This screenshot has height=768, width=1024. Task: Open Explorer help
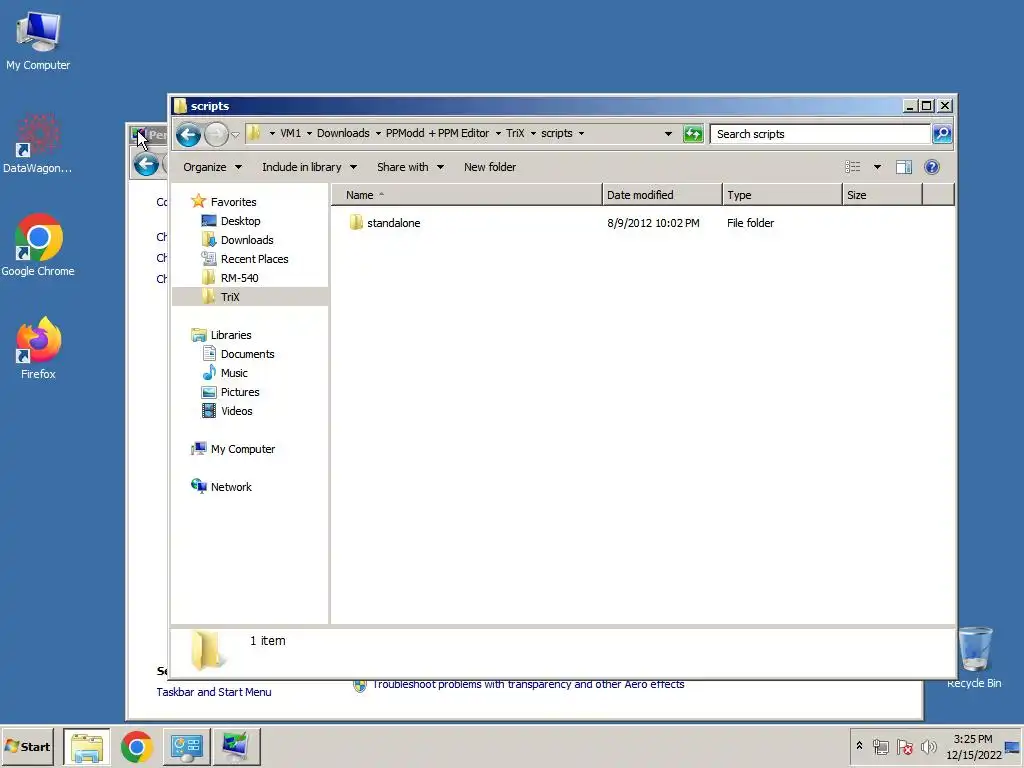[932, 167]
